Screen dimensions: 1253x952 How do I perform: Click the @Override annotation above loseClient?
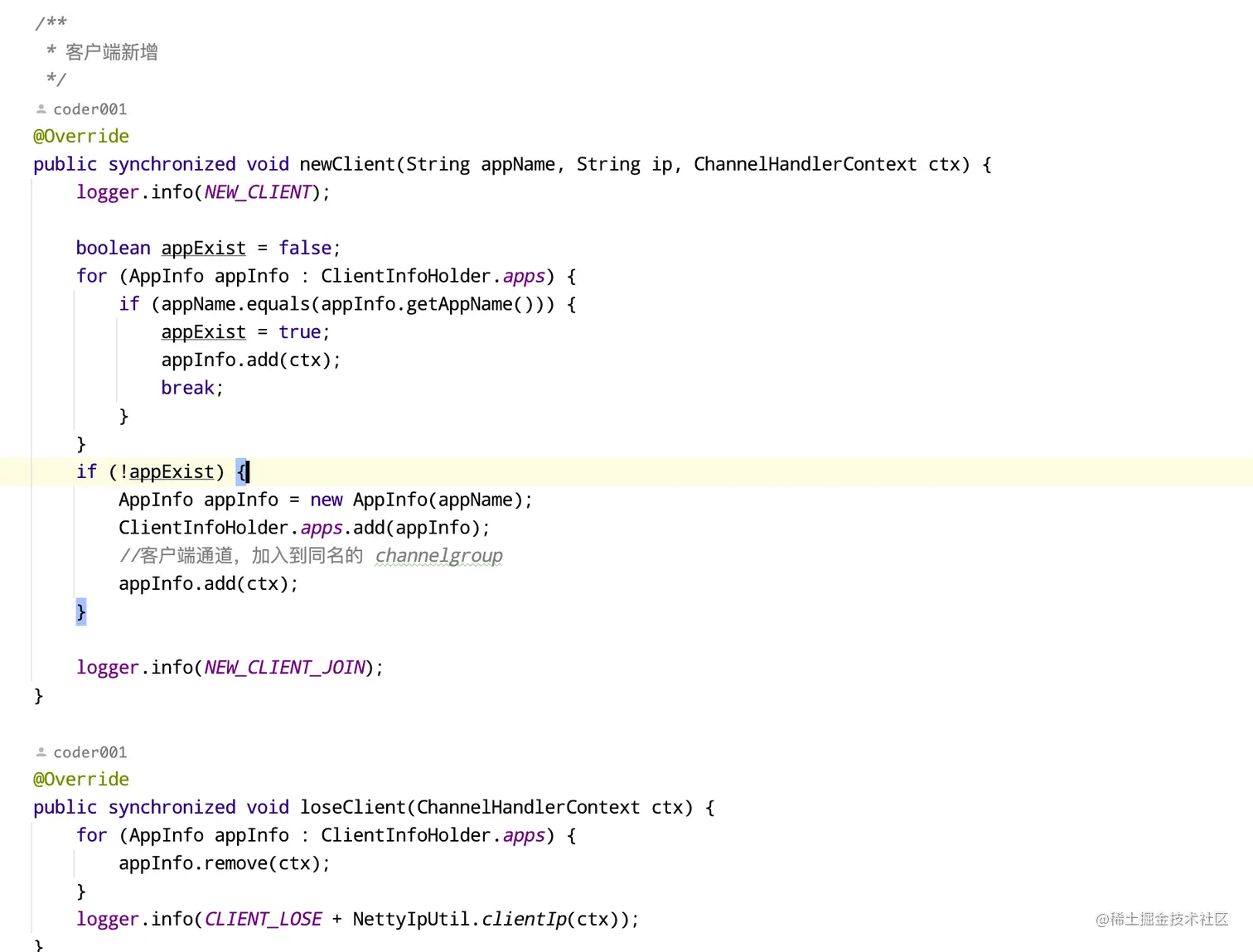(x=81, y=779)
